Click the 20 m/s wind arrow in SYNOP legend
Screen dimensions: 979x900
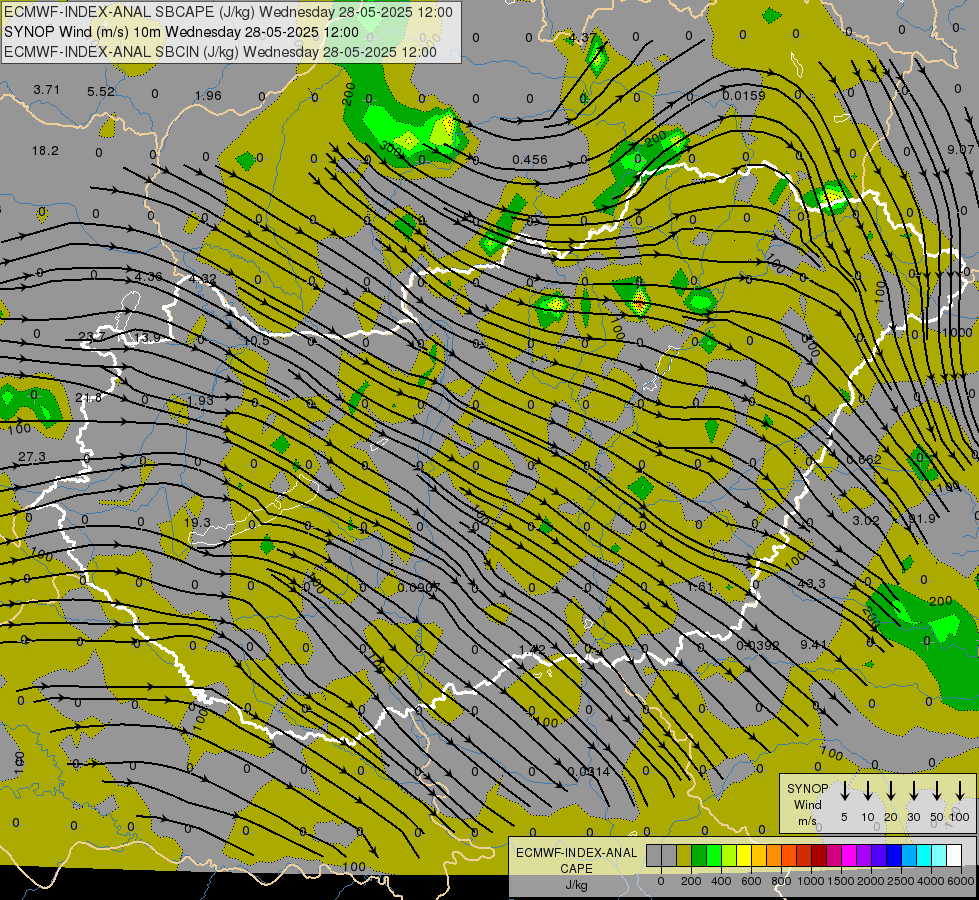point(890,791)
